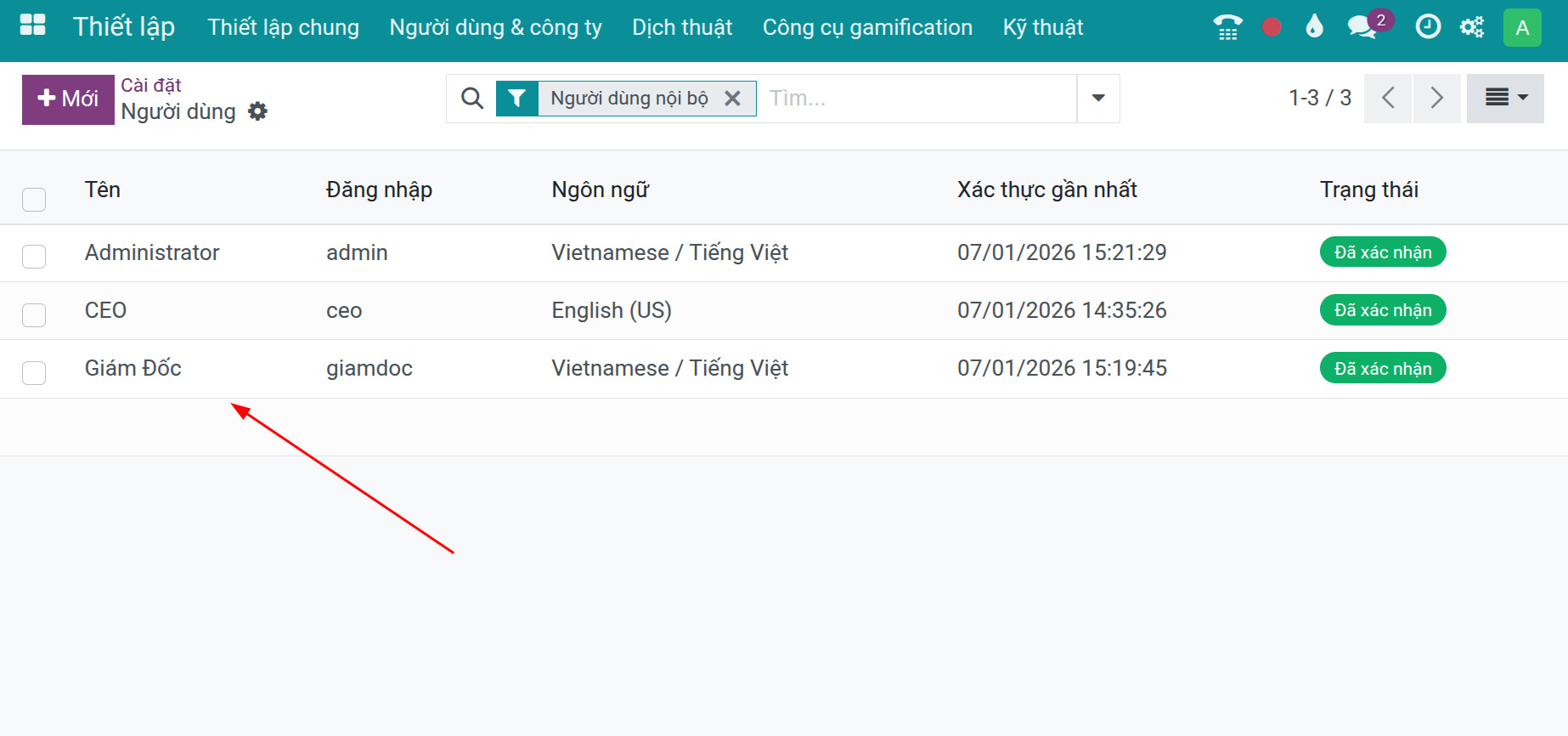Open the conversations messages icon

(1362, 27)
